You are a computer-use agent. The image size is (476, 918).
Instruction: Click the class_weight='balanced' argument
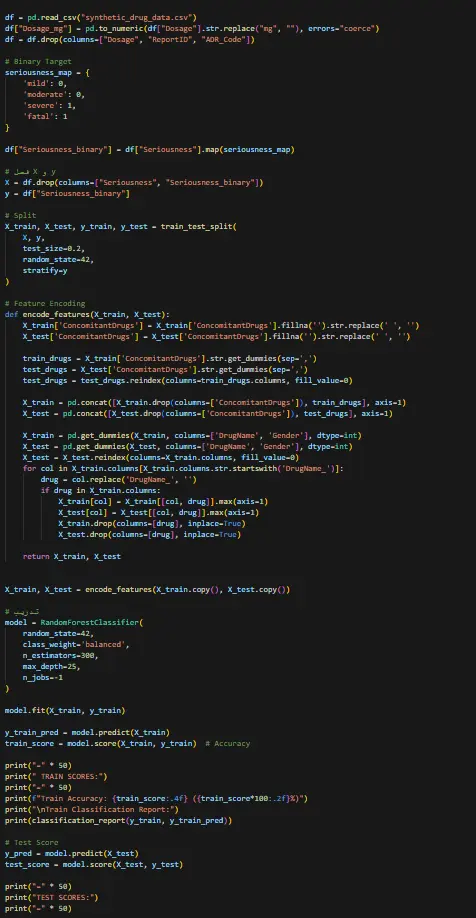coord(76,645)
